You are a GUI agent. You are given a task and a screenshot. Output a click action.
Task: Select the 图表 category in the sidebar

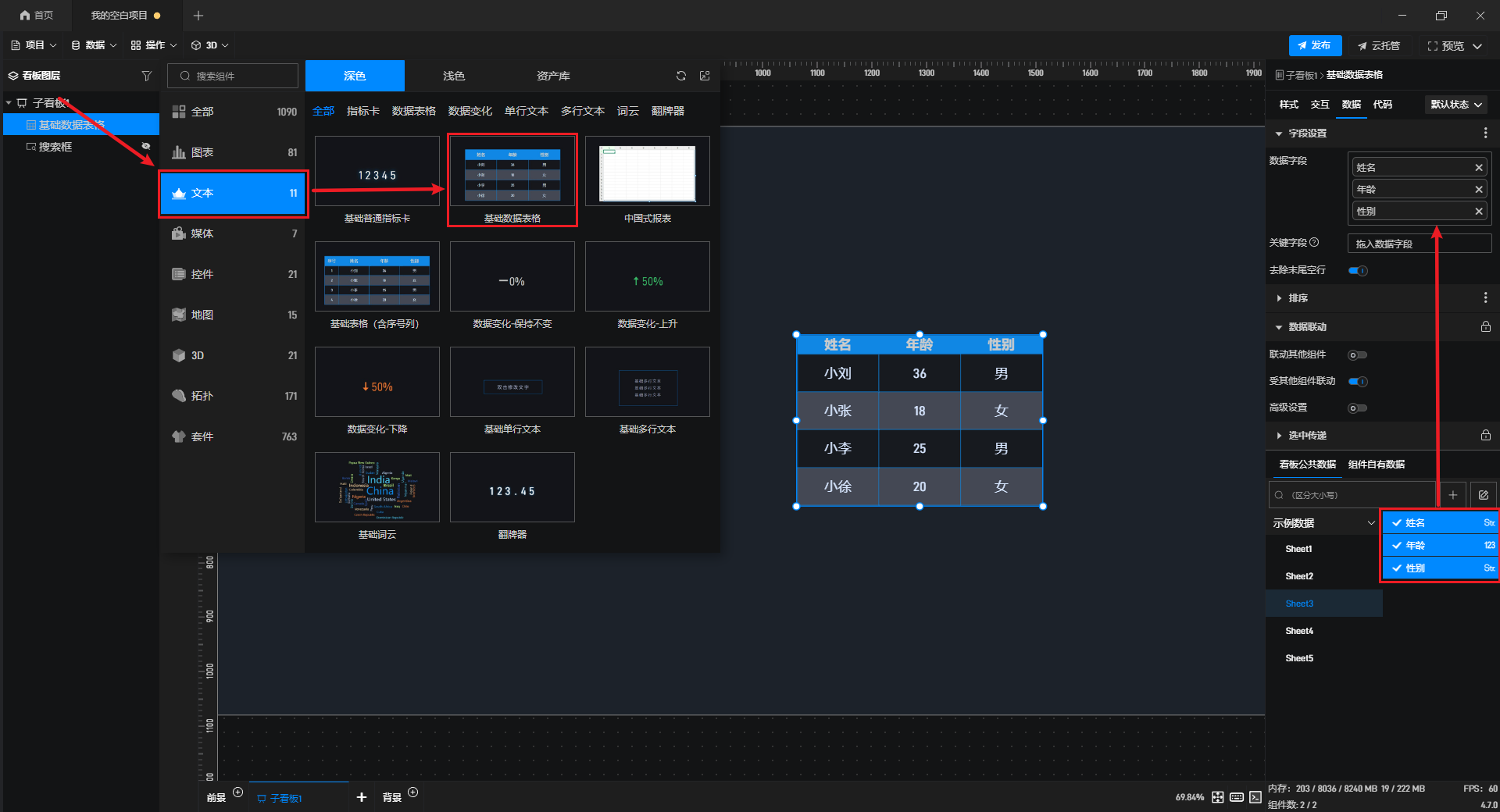[x=233, y=152]
